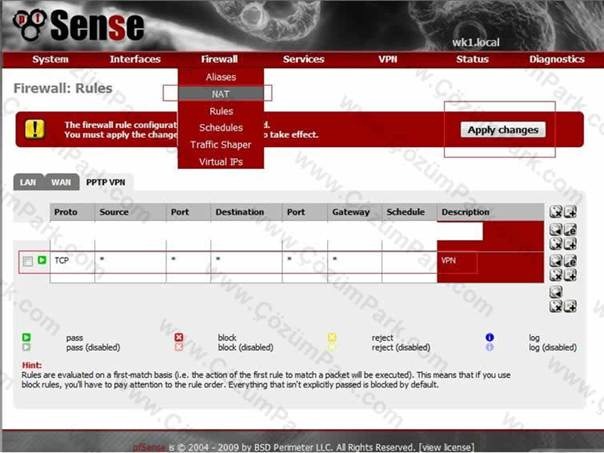Click edit rule icon on blank rule row
The image size is (604, 453).
[x=570, y=229]
